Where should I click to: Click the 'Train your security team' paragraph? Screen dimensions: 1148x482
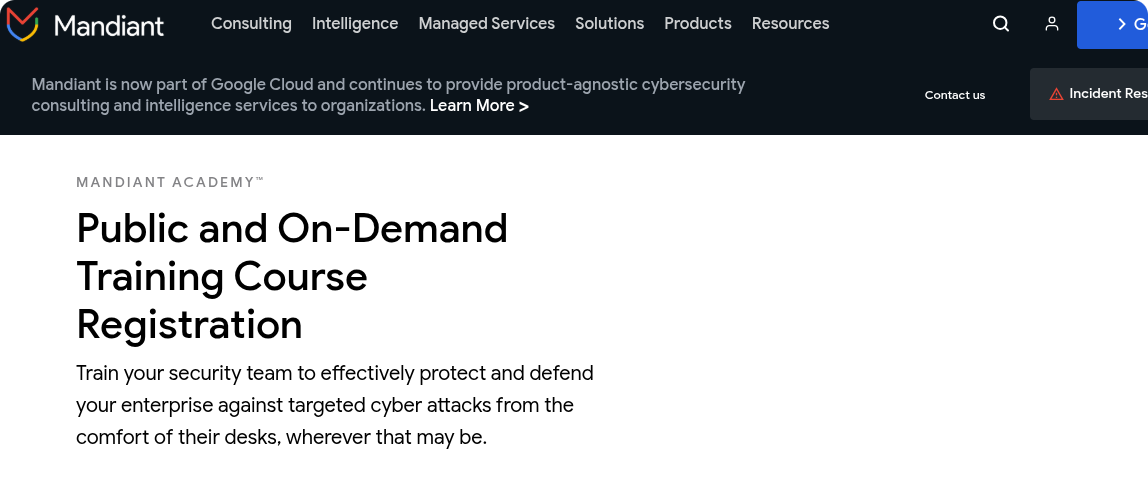click(x=335, y=405)
